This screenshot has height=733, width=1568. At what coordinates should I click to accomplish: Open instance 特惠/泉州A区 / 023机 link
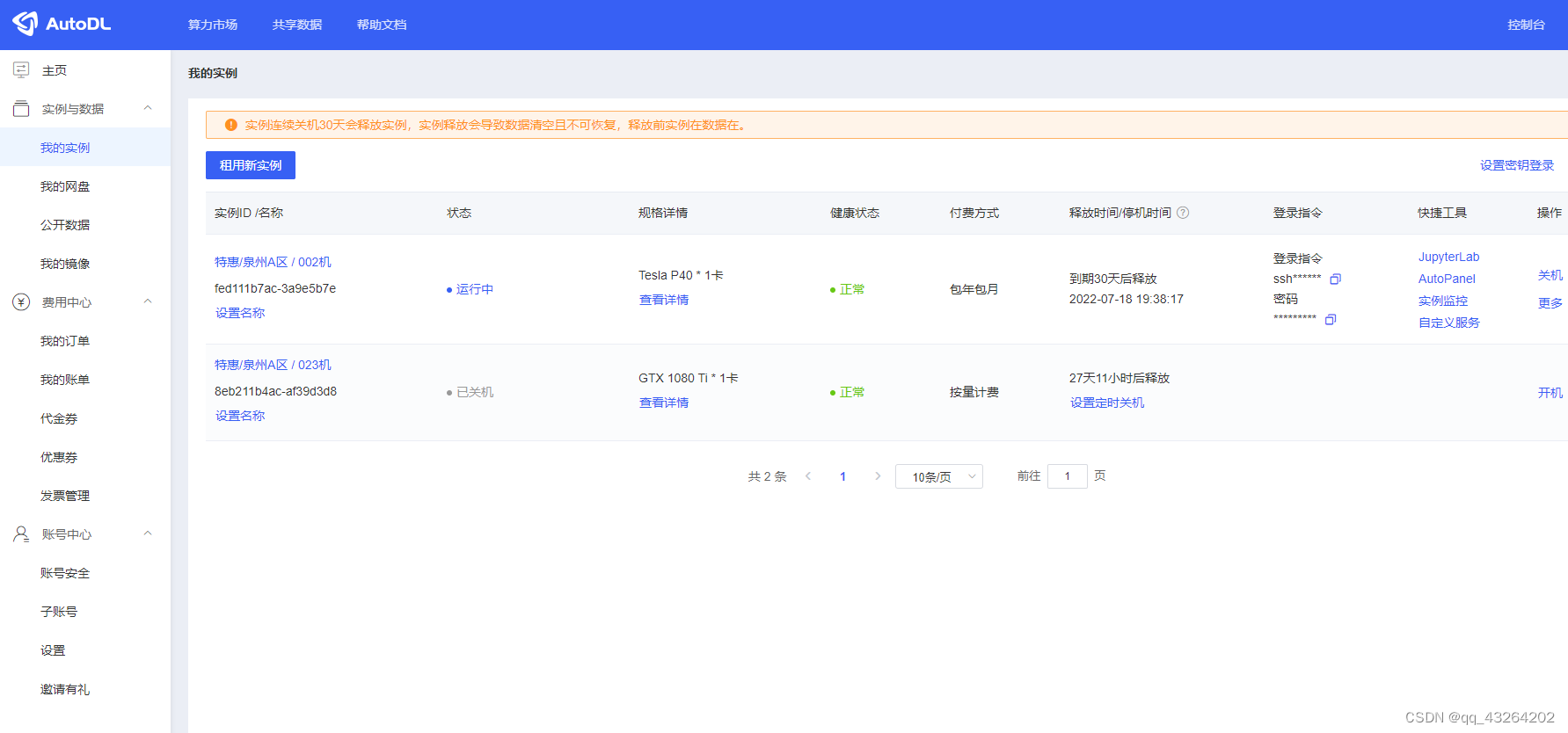pos(273,365)
